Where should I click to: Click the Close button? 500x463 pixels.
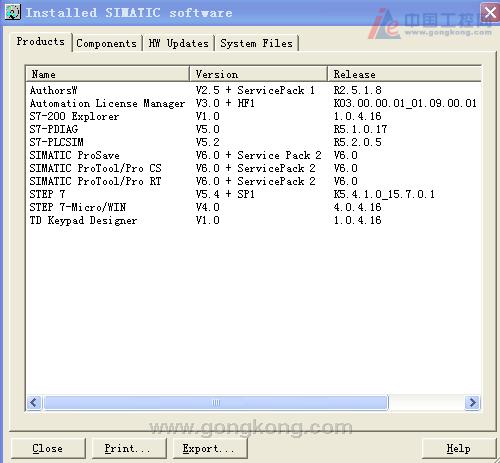tap(48, 448)
